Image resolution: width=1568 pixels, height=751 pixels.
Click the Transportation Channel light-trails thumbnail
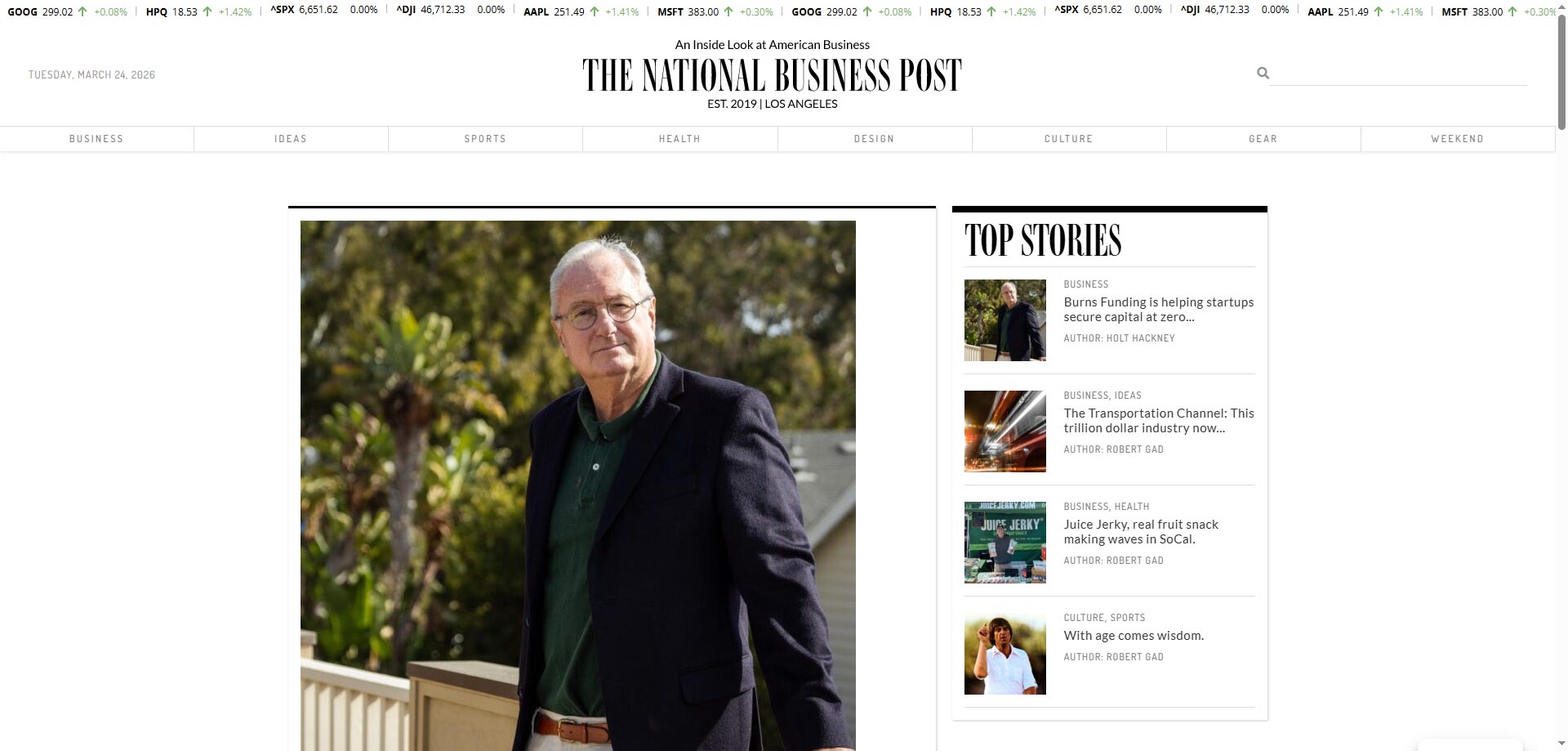coord(1004,431)
